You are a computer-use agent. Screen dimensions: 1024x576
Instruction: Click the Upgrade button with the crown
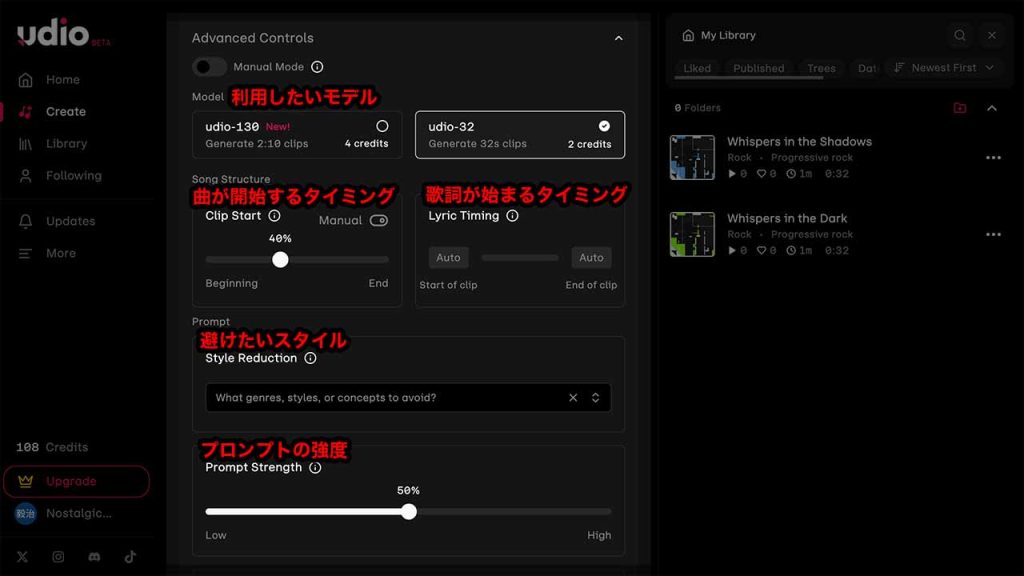(x=76, y=481)
